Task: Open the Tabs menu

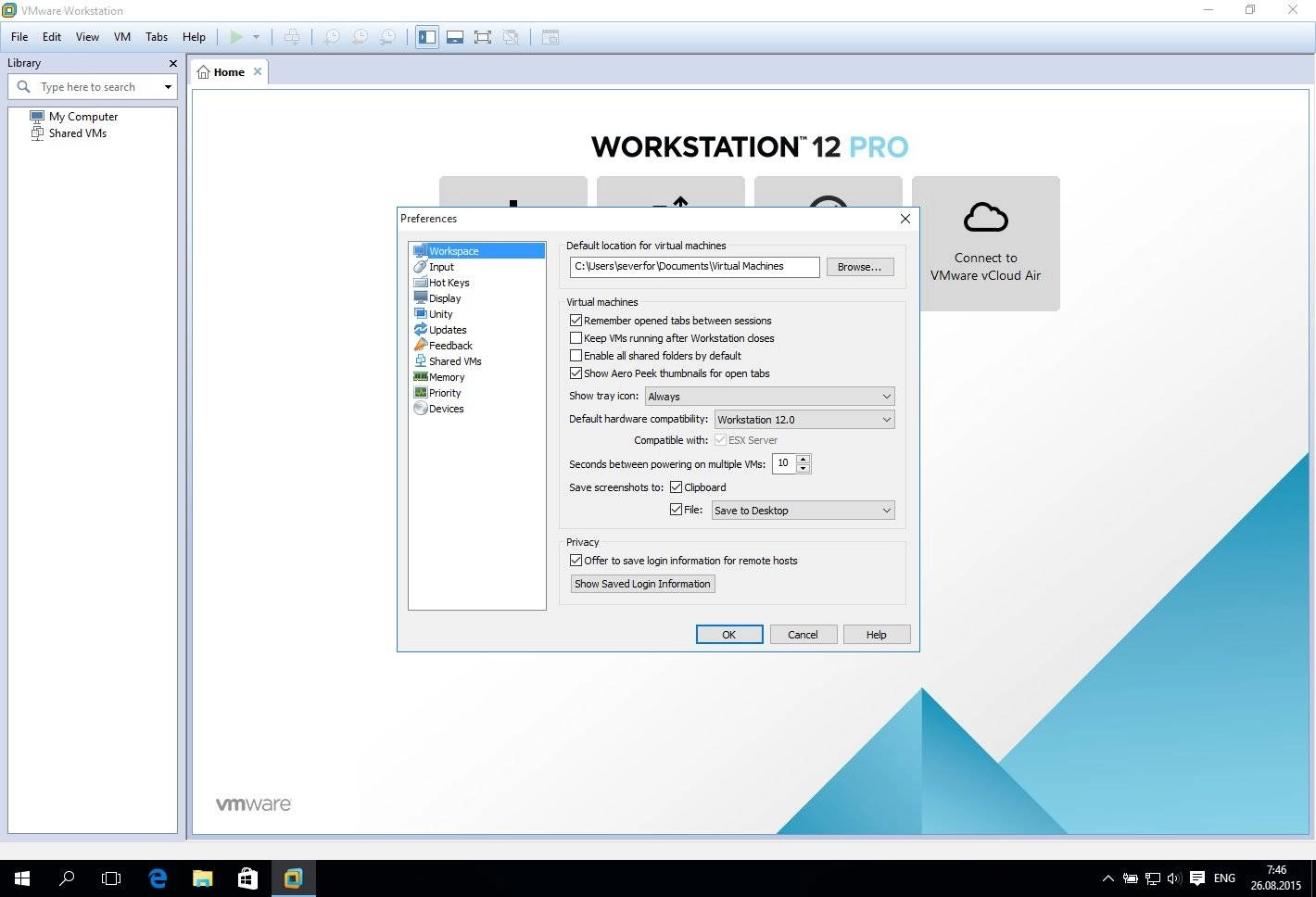Action: tap(157, 37)
